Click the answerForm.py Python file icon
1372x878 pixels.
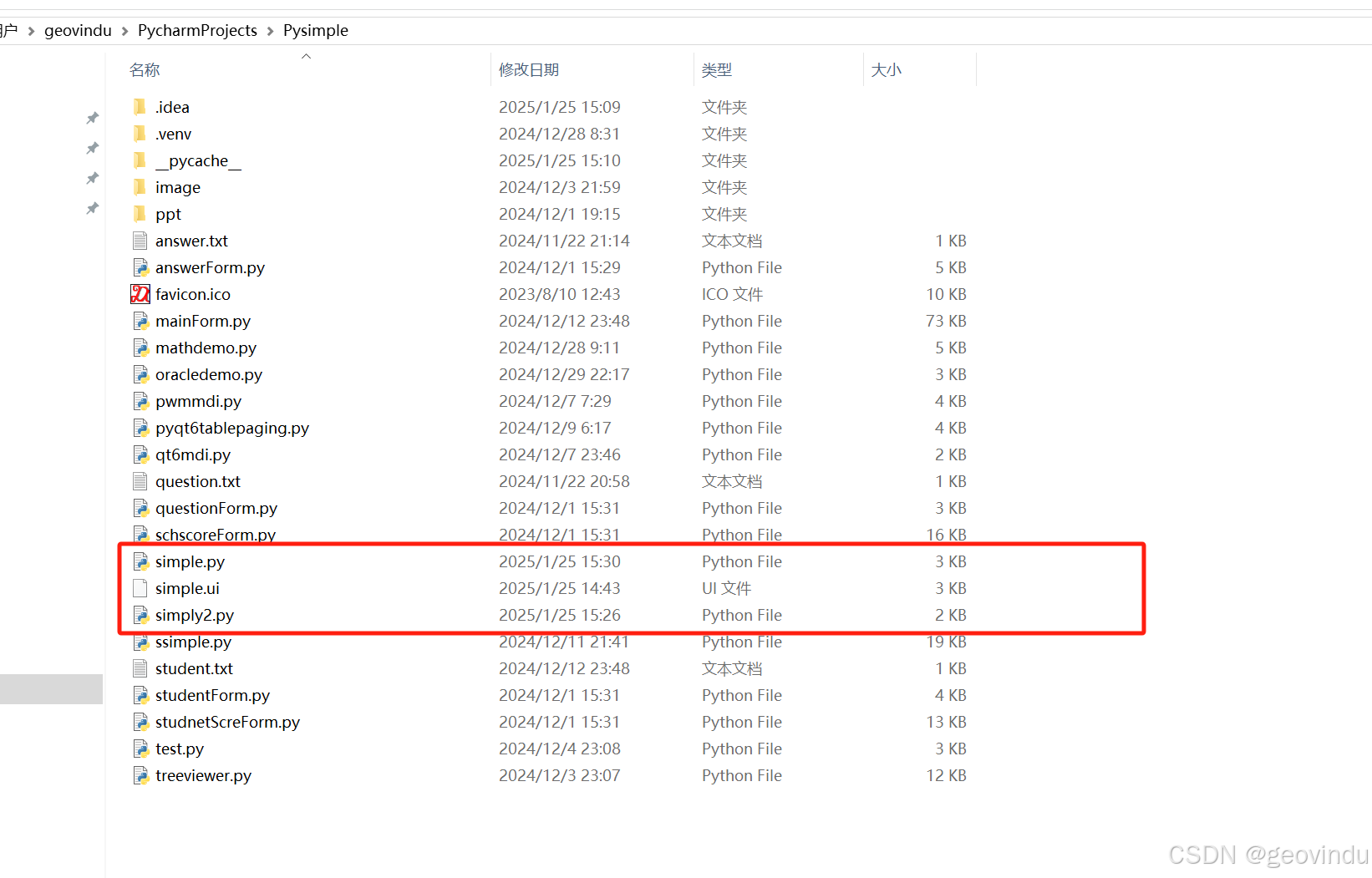click(140, 267)
